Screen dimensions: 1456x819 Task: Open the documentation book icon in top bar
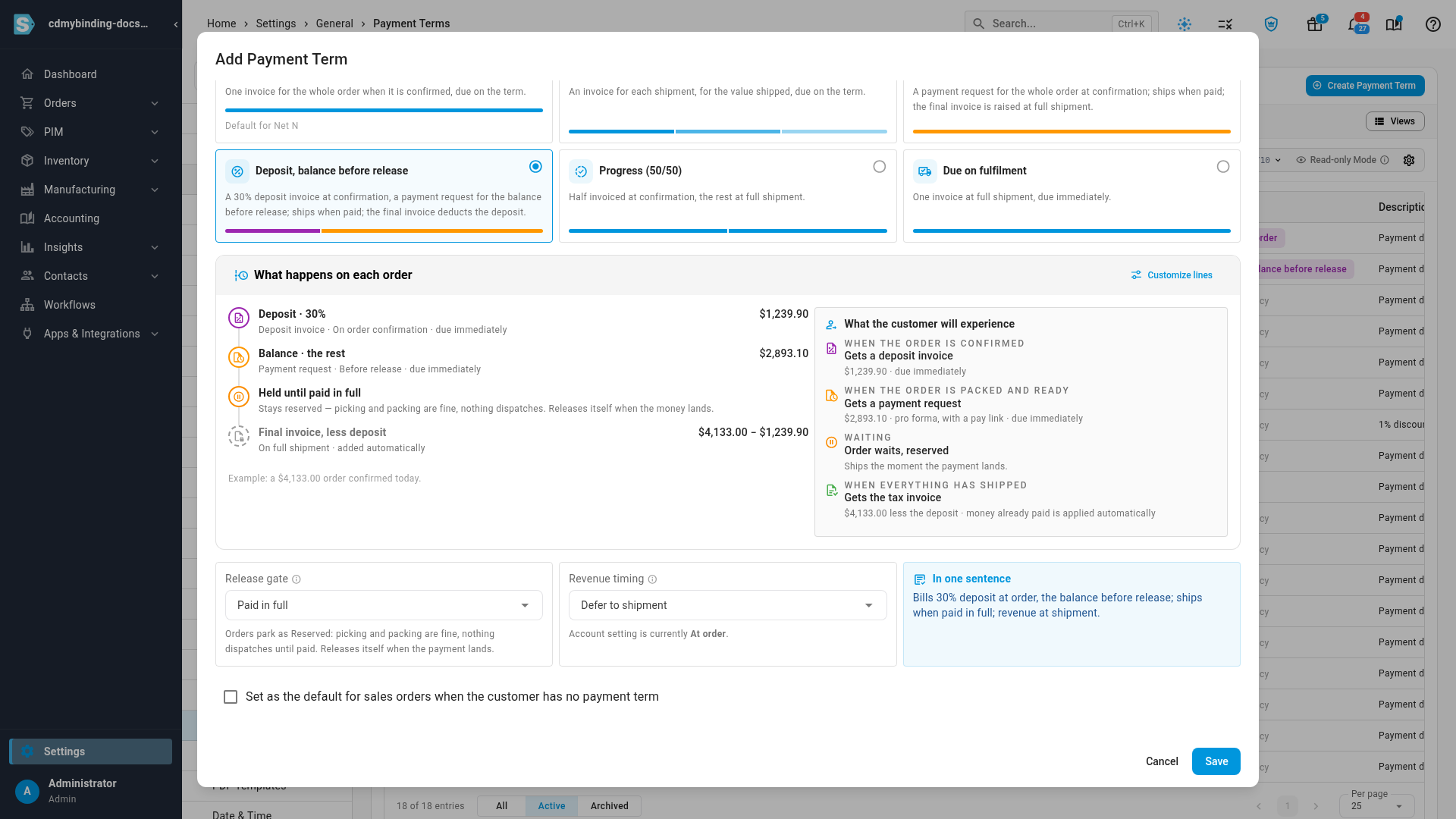(1394, 24)
